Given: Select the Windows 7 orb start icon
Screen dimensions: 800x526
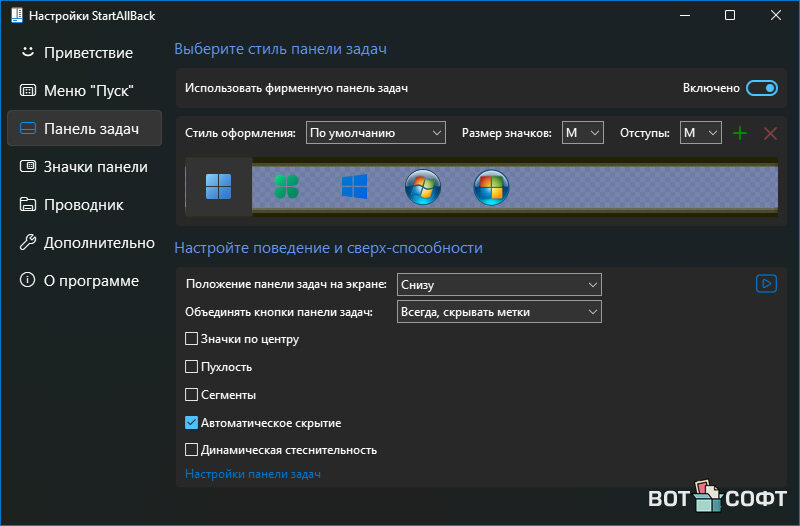Looking at the screenshot, I should coord(422,187).
